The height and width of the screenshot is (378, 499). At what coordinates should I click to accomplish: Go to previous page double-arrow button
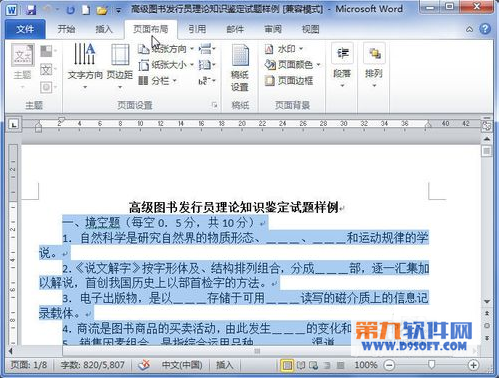tap(487, 314)
